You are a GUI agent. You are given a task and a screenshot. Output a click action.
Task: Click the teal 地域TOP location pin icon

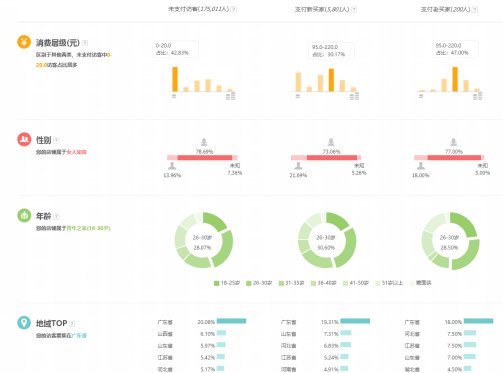(x=24, y=322)
